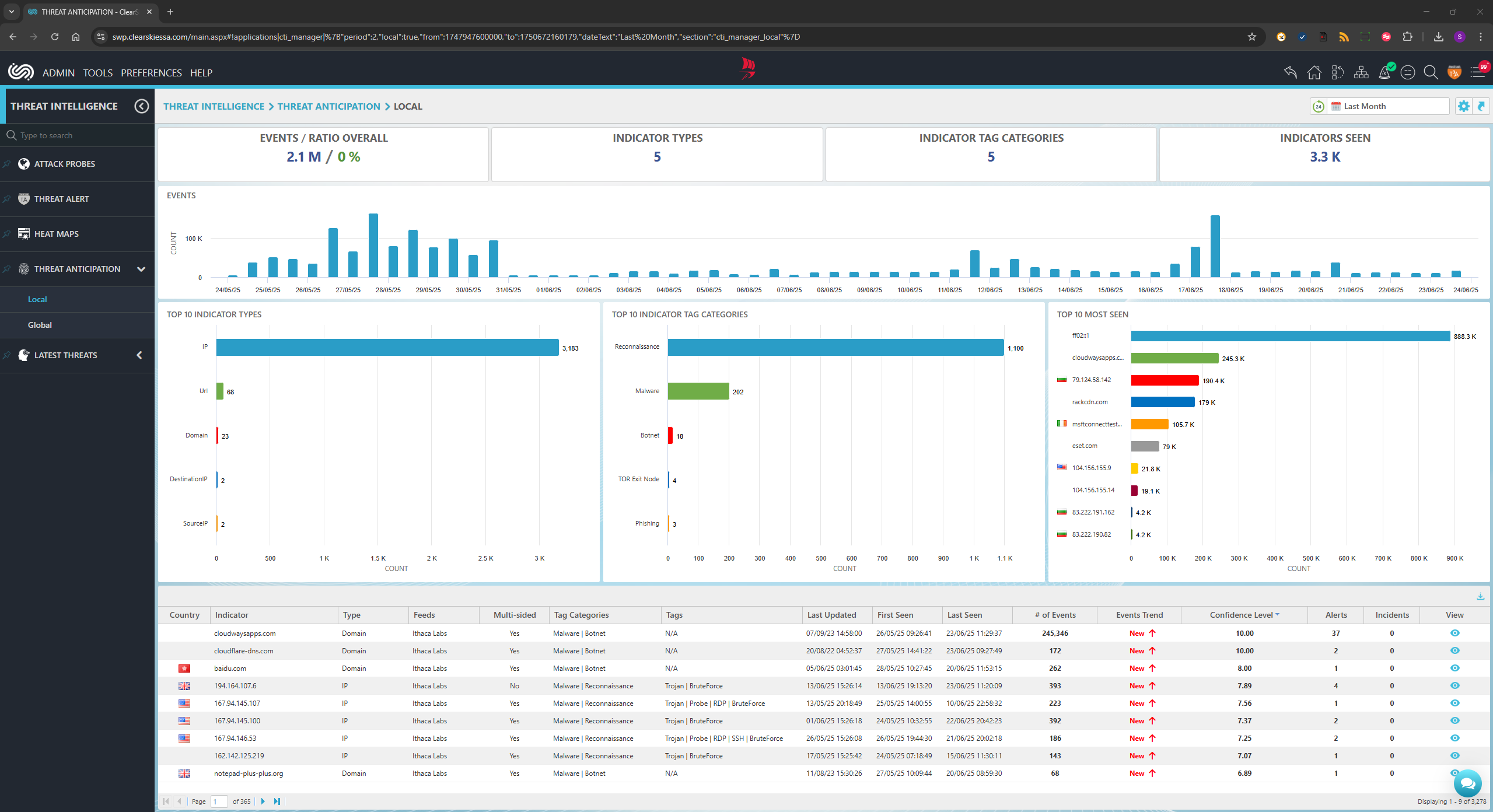This screenshot has width=1493, height=812.
Task: Click the page number input field
Action: (218, 801)
